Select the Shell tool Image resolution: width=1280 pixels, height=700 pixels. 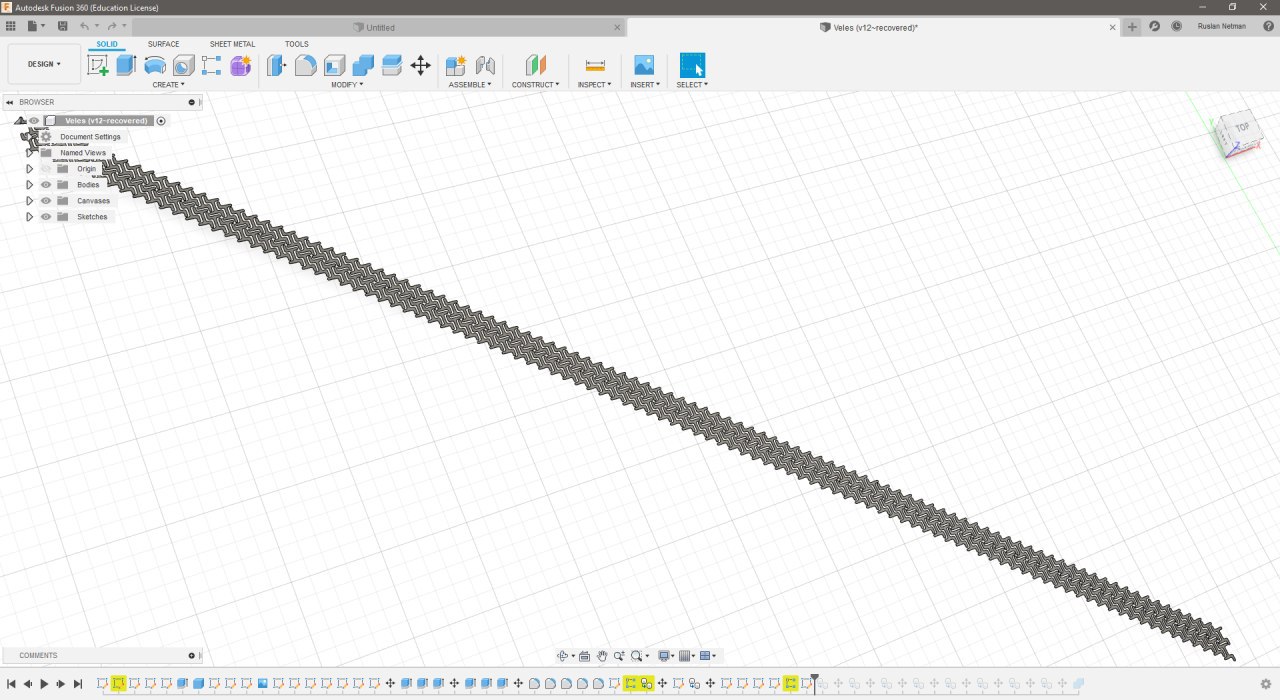(334, 66)
